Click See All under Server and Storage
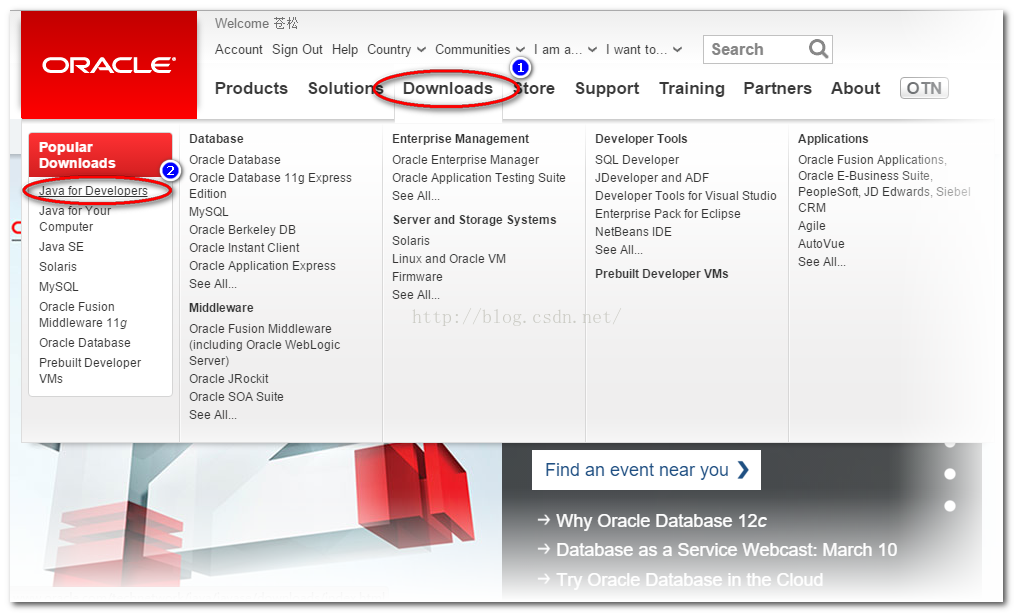Viewport: 1014px width, 613px height. (x=416, y=295)
